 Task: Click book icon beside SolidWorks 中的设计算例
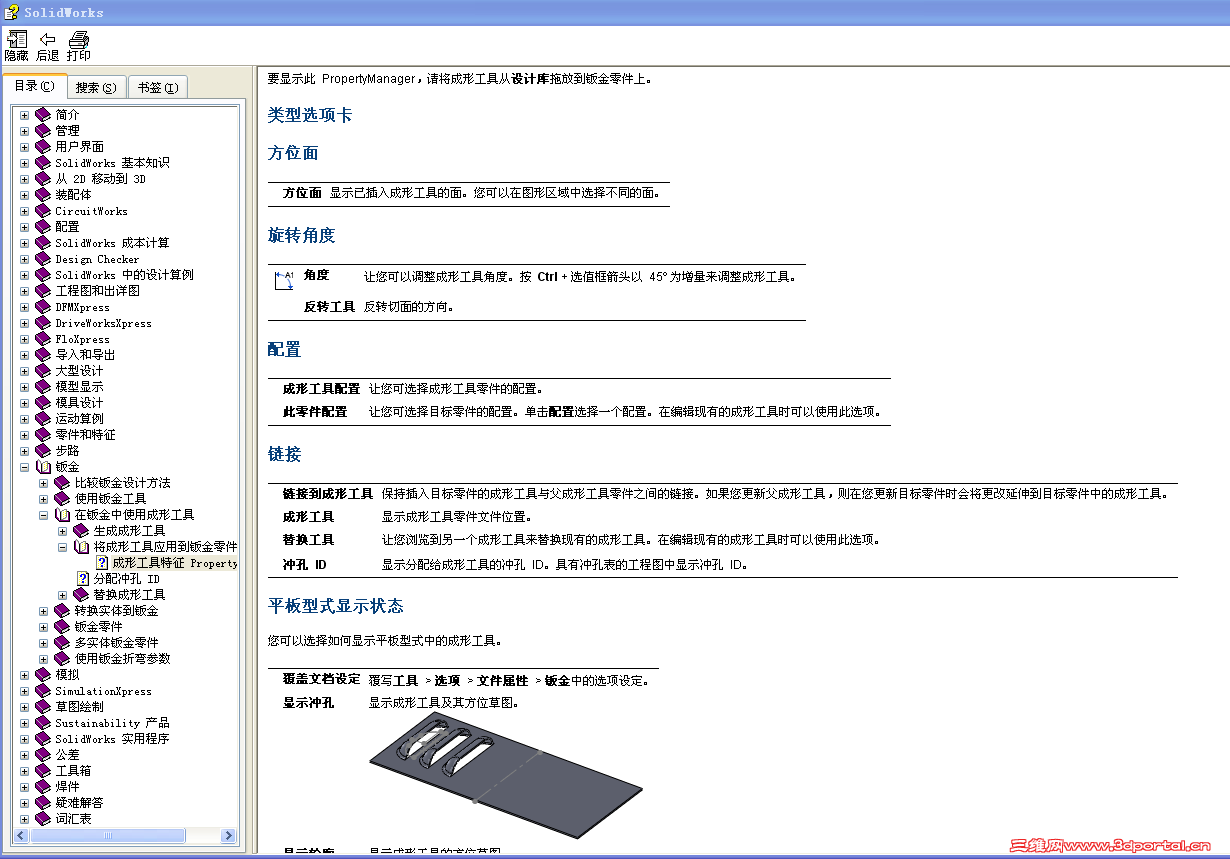coord(43,275)
